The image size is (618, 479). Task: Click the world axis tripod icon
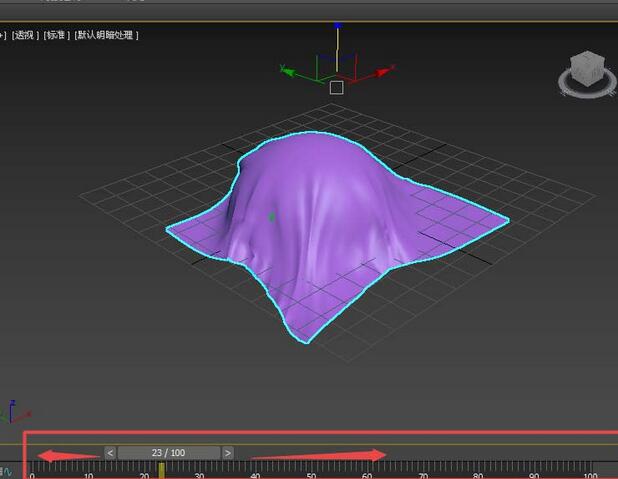(14, 411)
